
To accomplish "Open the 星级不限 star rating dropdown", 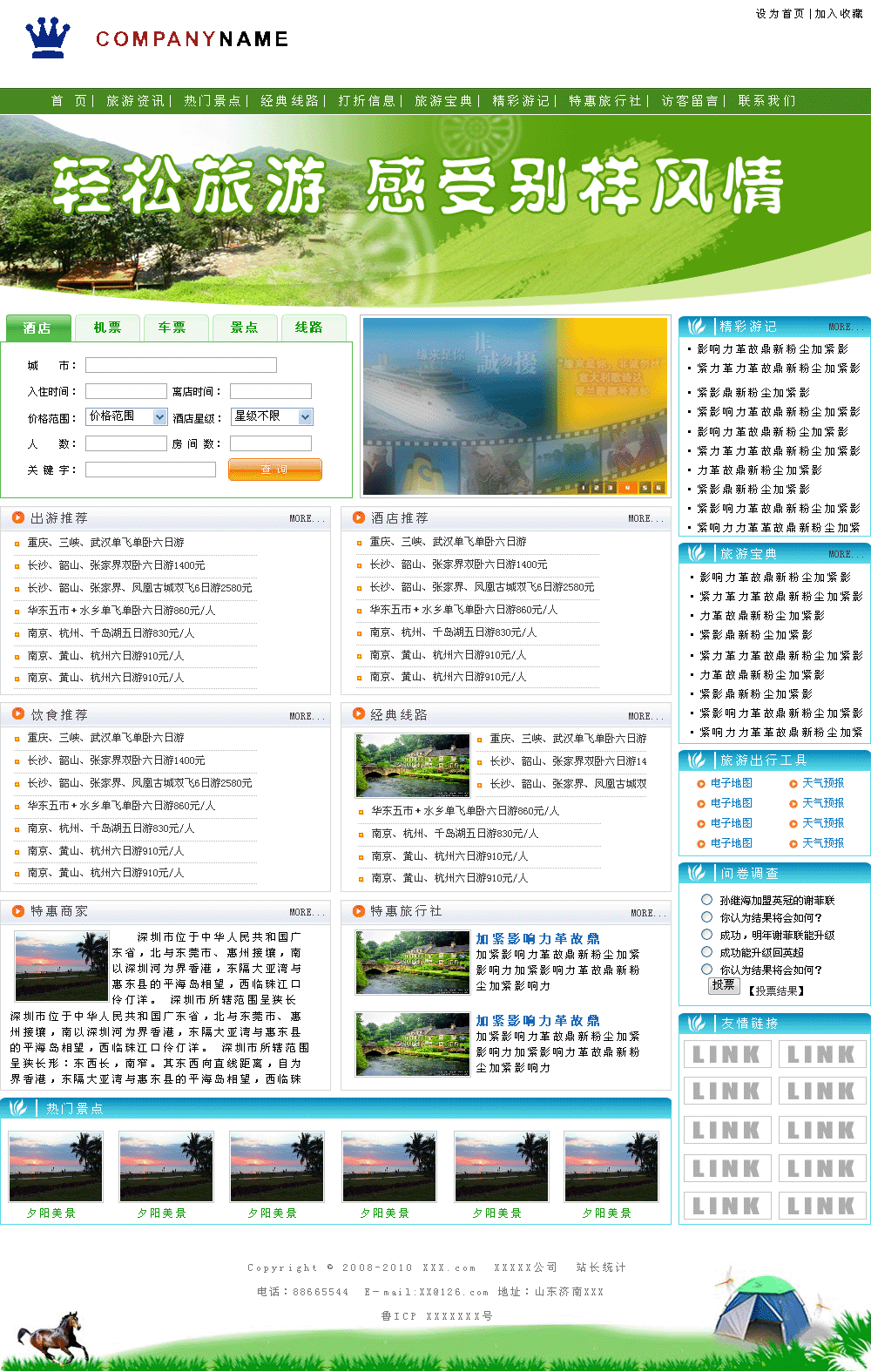I will 271,417.
